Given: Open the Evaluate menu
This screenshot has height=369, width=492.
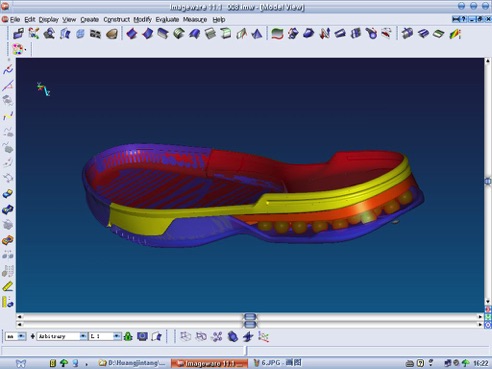Looking at the screenshot, I should click(x=167, y=20).
